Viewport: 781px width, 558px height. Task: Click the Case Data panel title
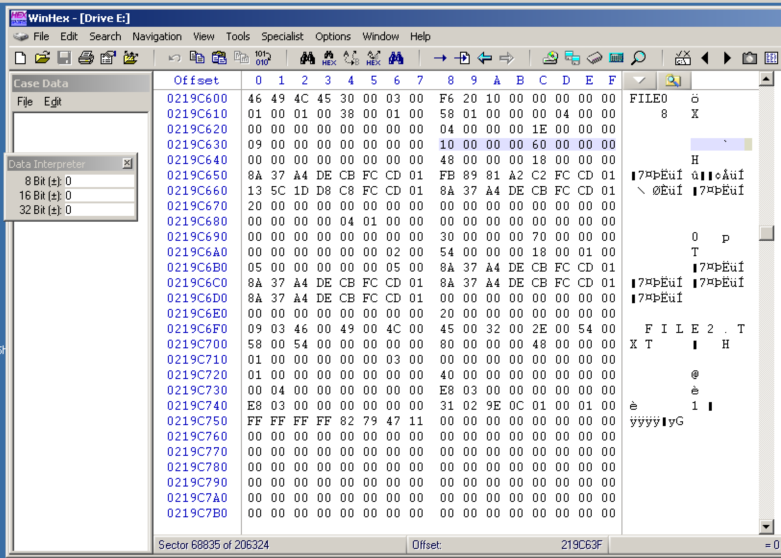[41, 84]
